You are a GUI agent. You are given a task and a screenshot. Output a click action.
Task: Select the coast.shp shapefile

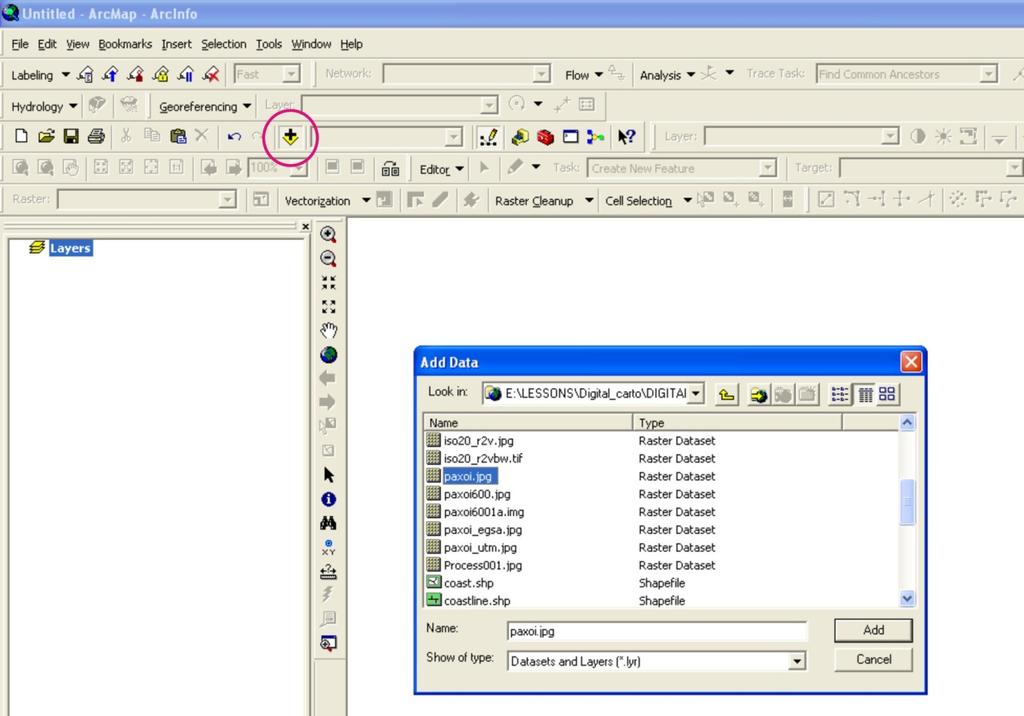468,583
